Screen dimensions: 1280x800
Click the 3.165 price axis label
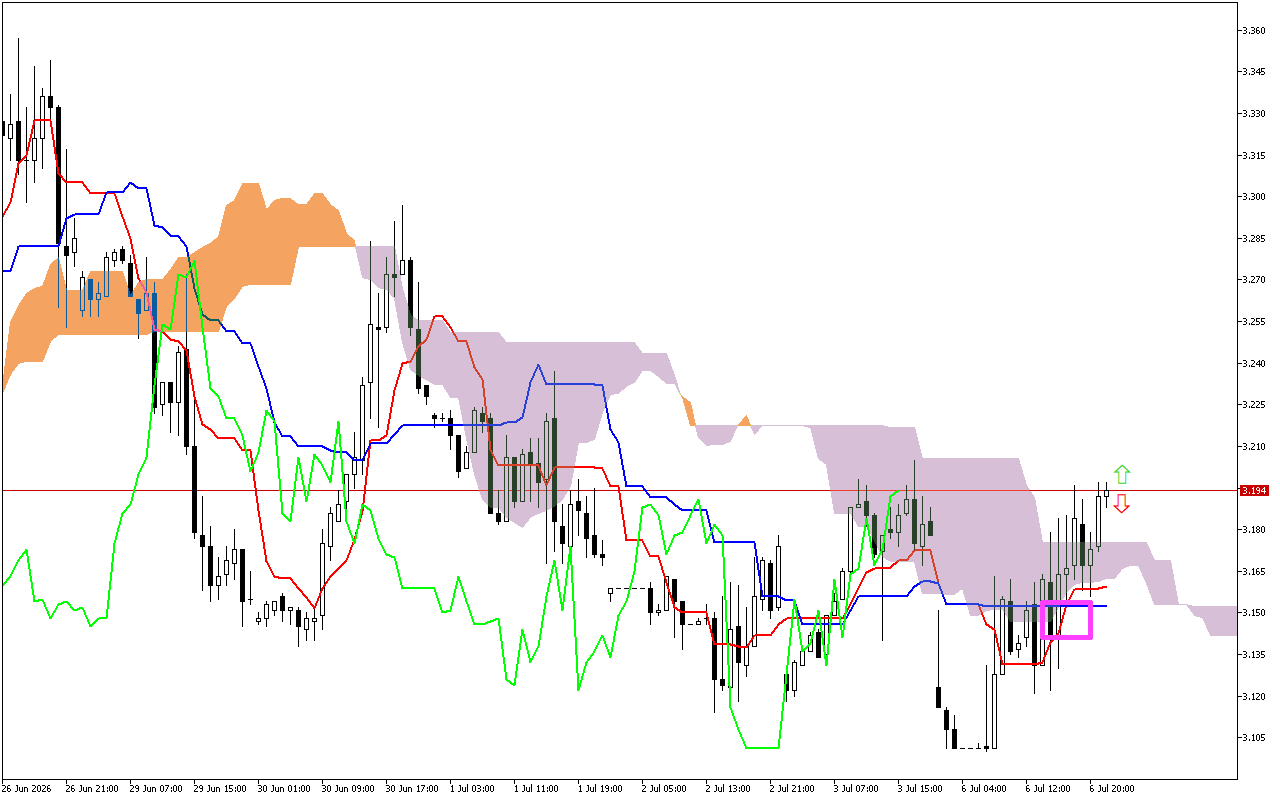(1254, 571)
